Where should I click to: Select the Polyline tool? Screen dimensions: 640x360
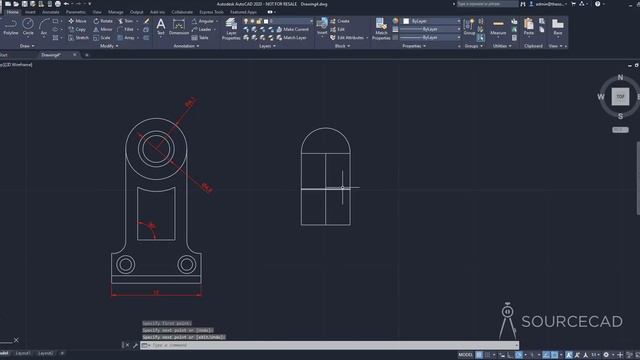point(11,27)
